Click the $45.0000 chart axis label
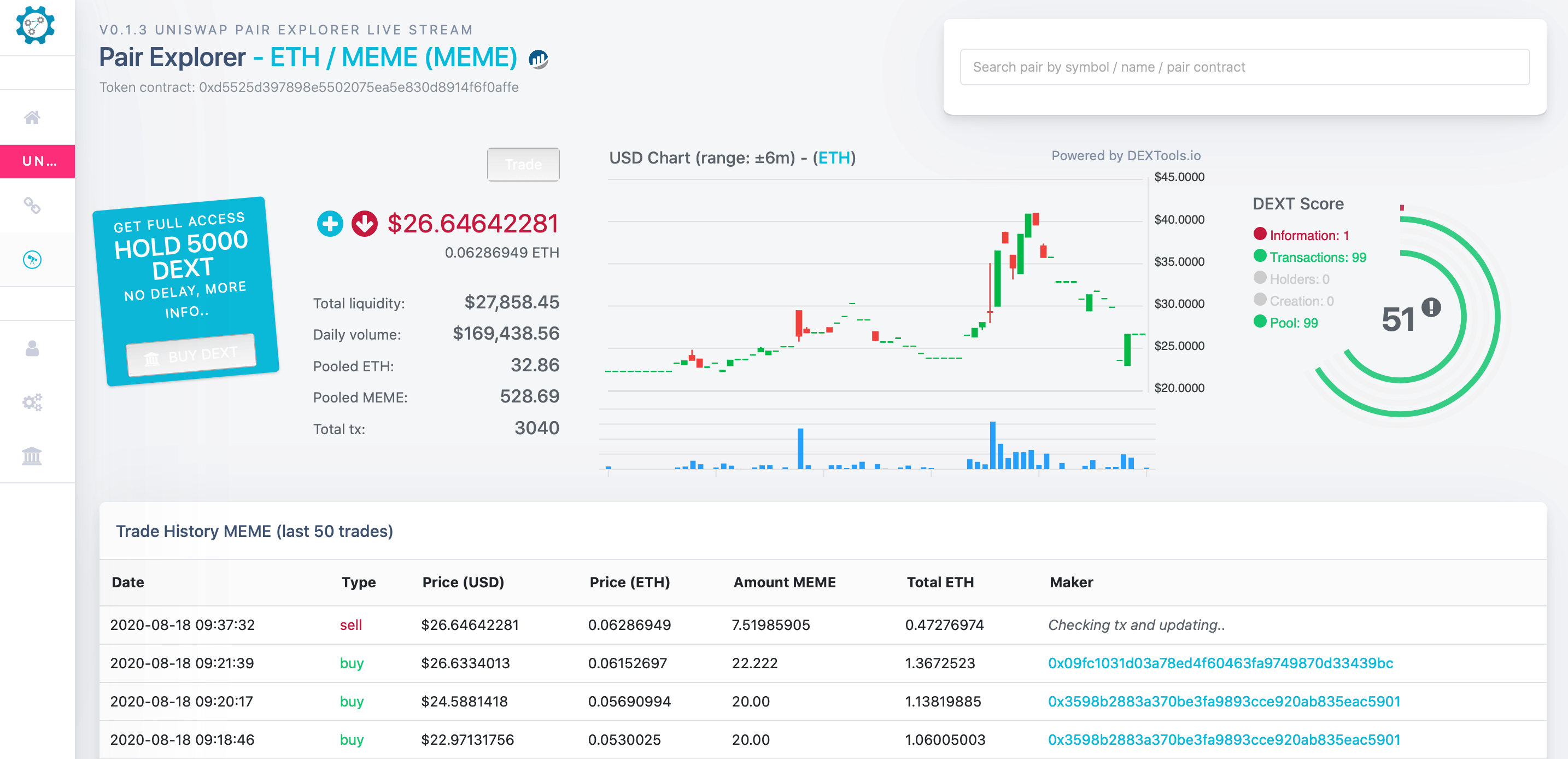The width and height of the screenshot is (1568, 759). click(x=1179, y=177)
